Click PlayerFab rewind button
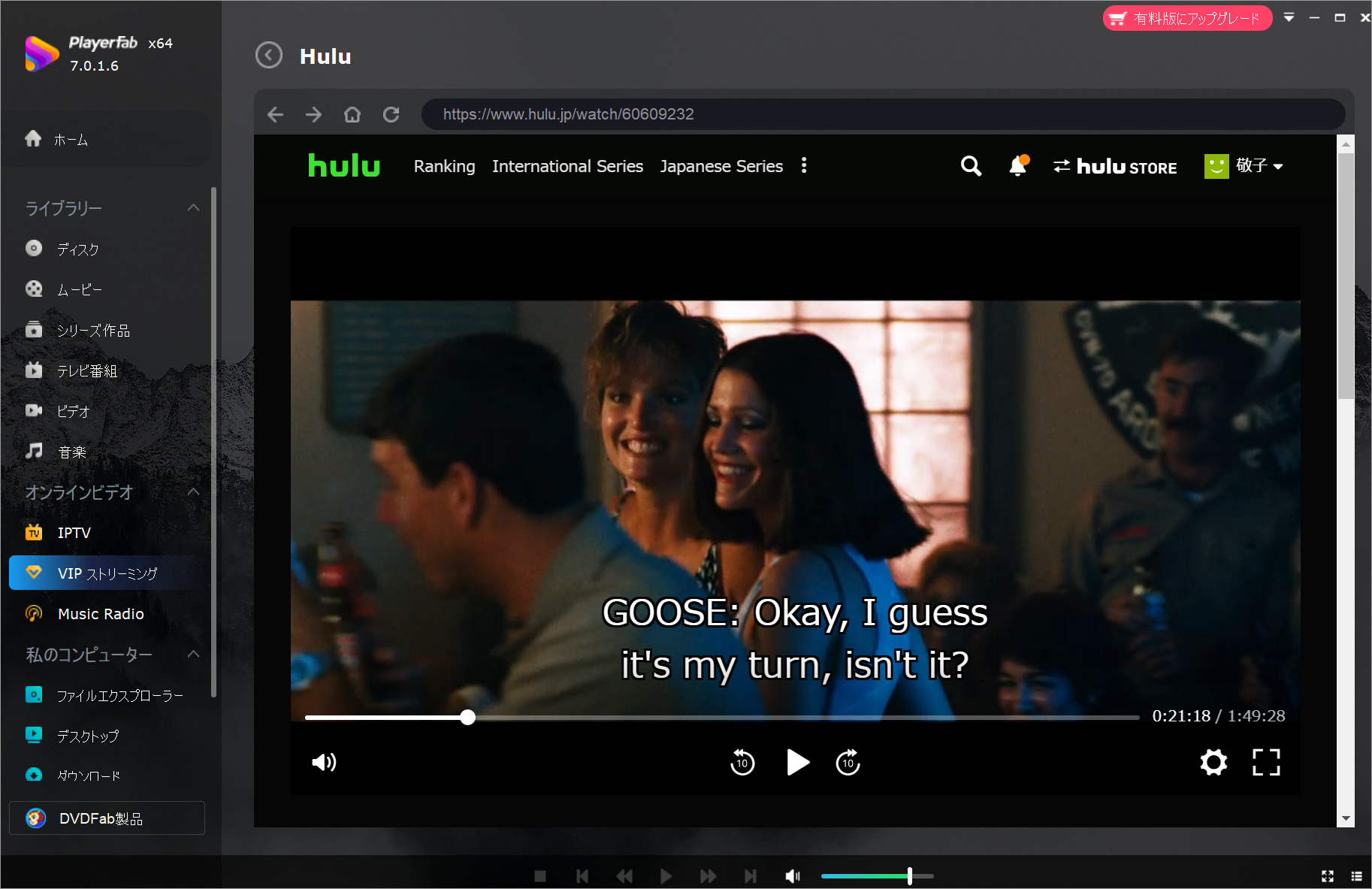This screenshot has width=1372, height=889. click(x=624, y=876)
